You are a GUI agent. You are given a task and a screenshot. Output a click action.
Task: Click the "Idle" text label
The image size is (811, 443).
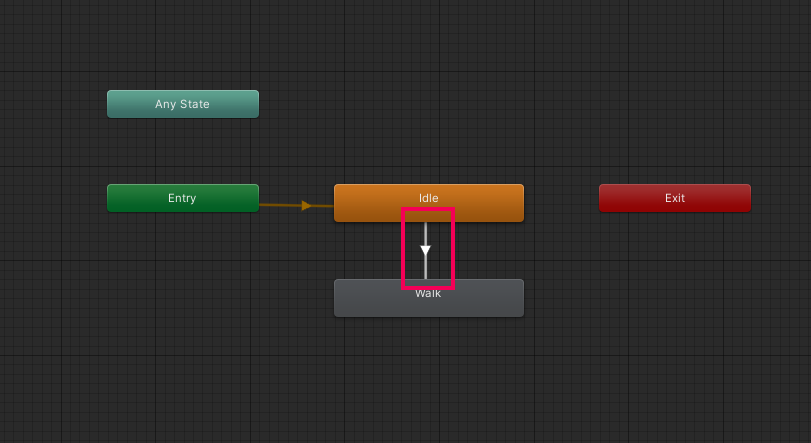click(428, 198)
